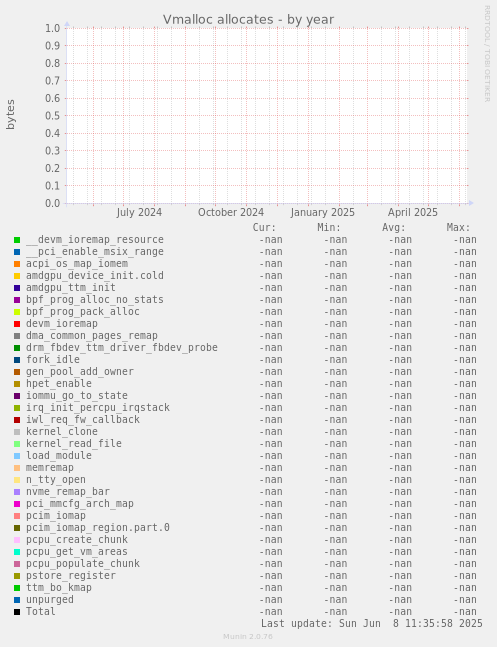
Task: Click the yellow amdgpu_device_init.cold swatch
Action: click(x=17, y=276)
